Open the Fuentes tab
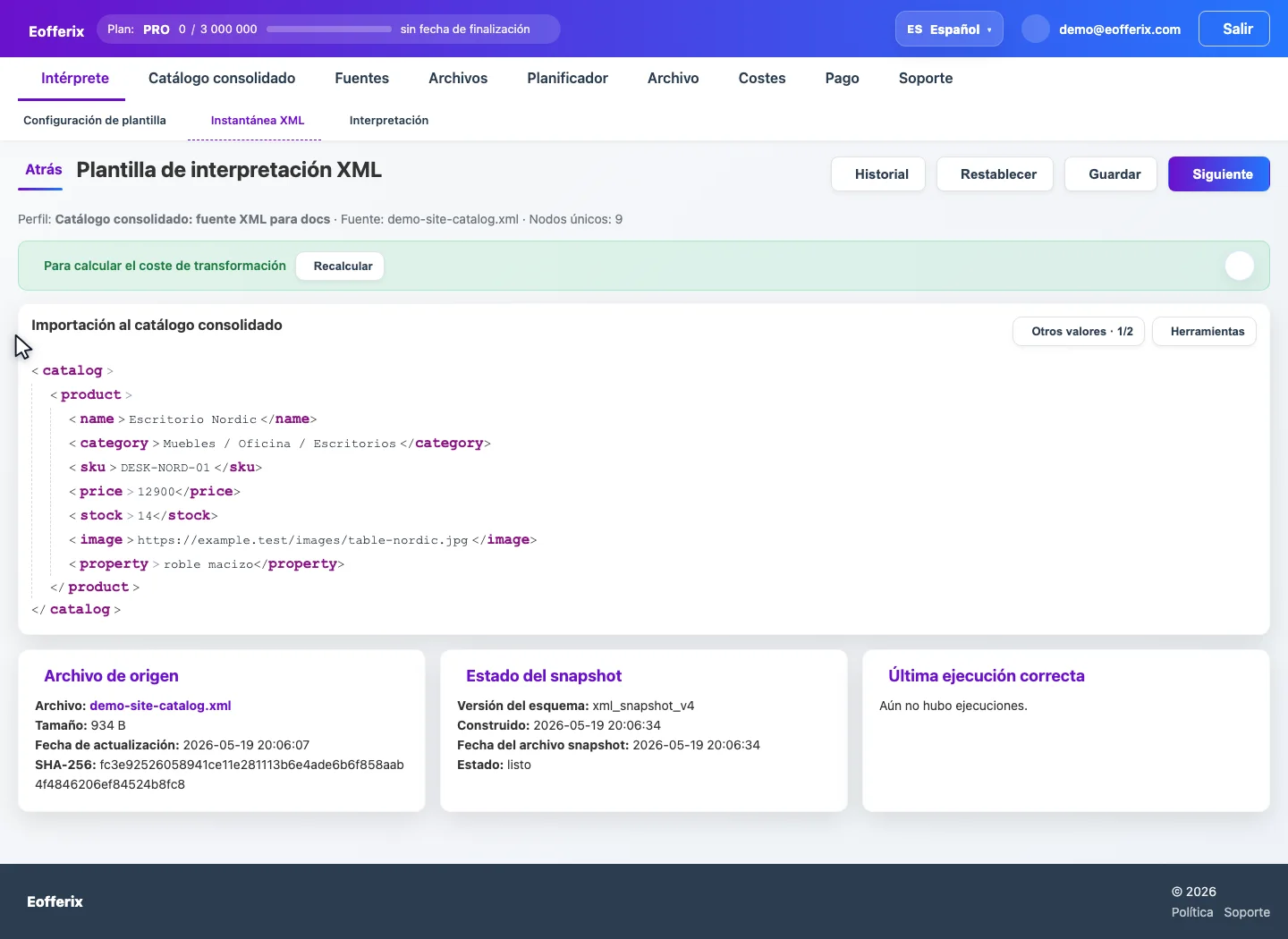1288x939 pixels. pyautogui.click(x=361, y=78)
